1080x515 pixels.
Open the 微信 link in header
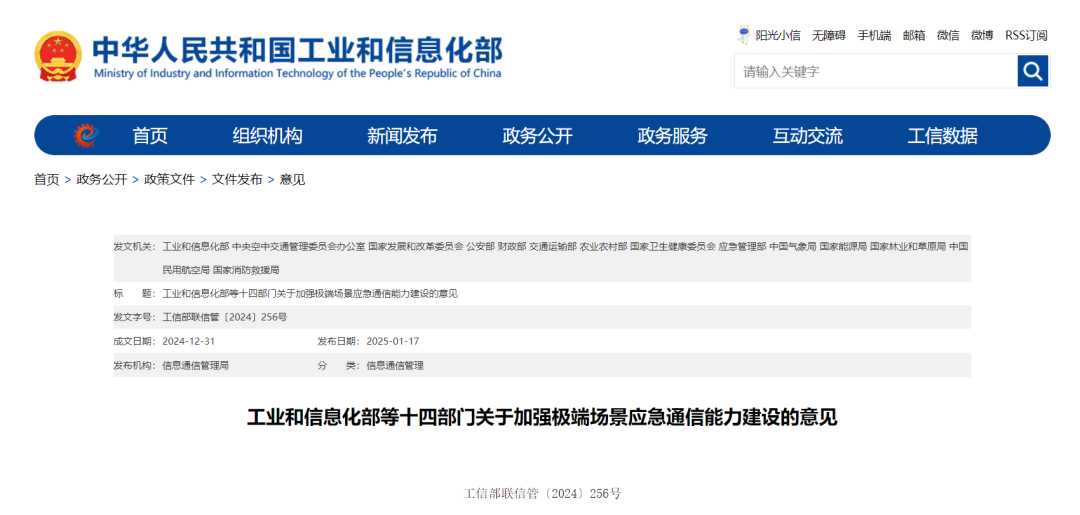point(948,36)
